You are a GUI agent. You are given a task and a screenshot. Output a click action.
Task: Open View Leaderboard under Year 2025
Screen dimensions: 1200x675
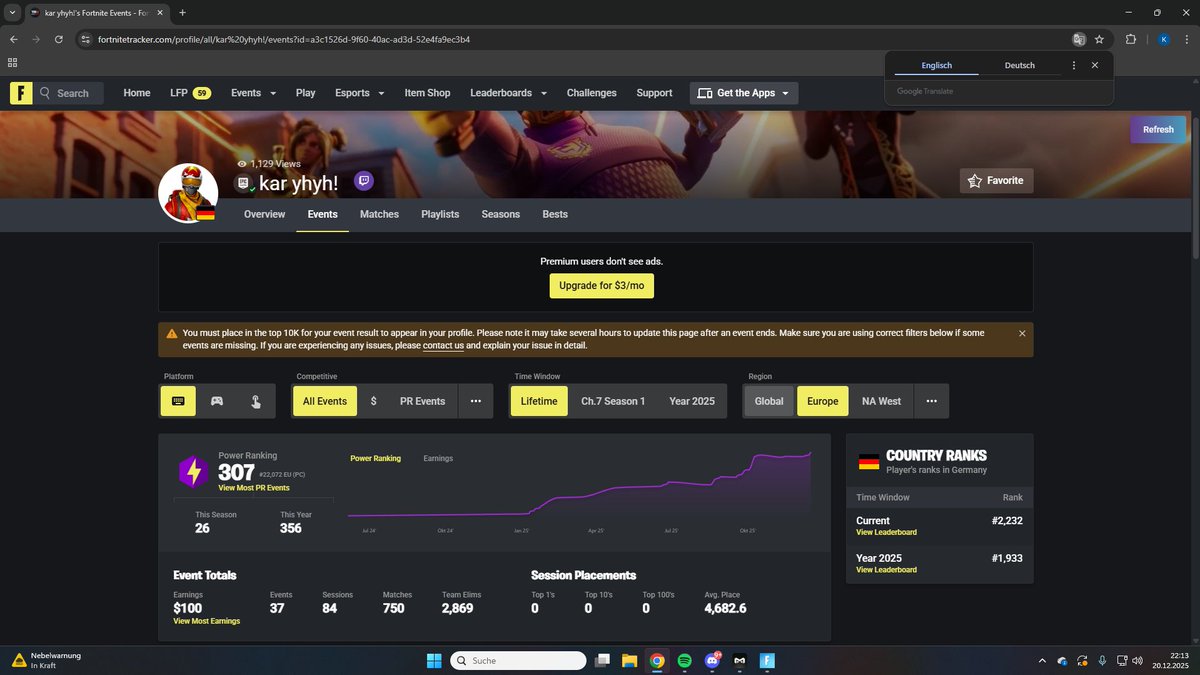tap(886, 570)
